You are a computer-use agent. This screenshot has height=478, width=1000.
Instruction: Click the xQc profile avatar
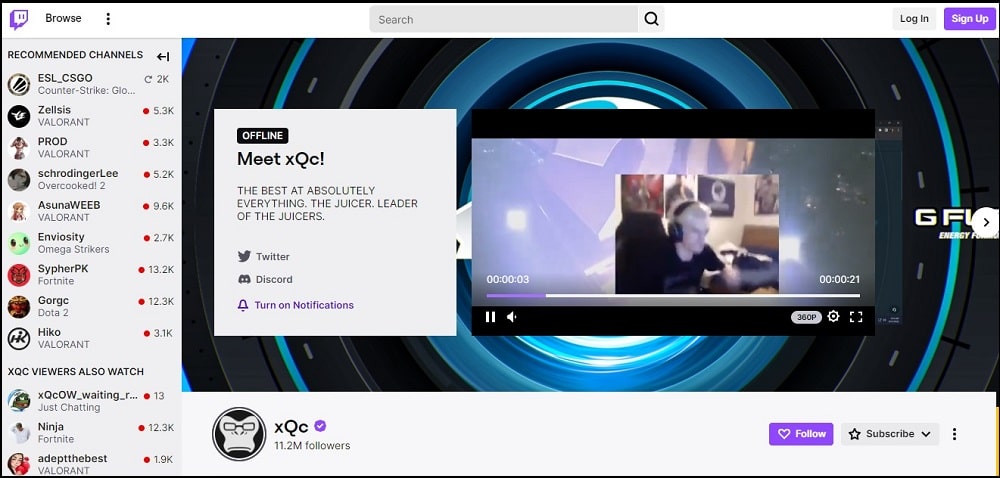click(x=239, y=434)
